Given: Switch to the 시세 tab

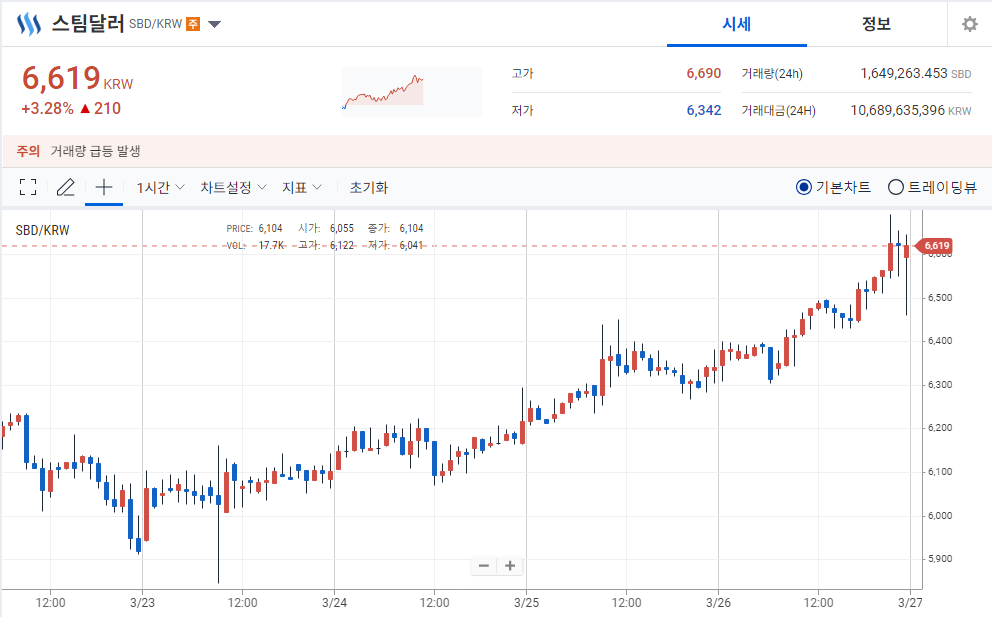Looking at the screenshot, I should pos(736,24).
